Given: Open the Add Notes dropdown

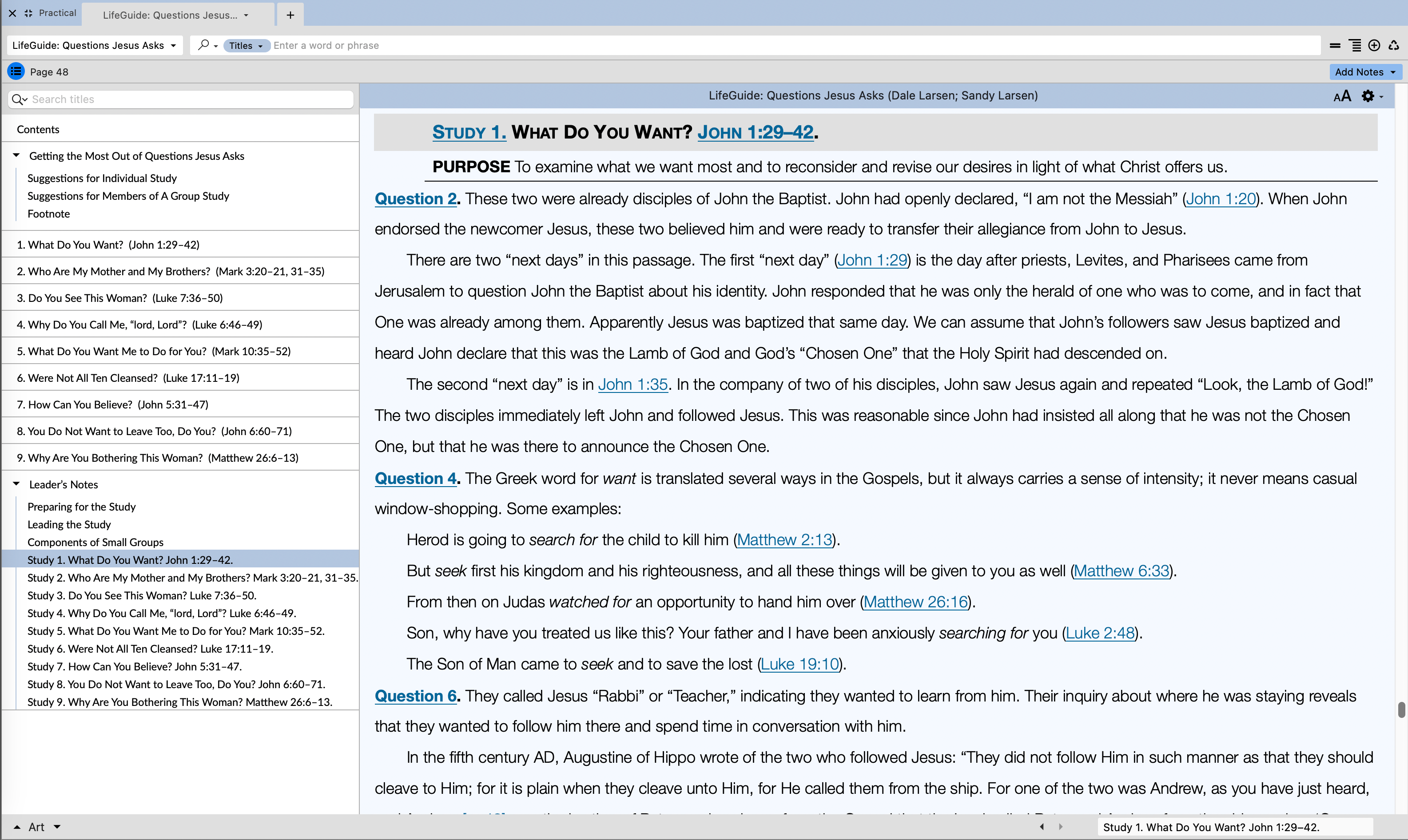Looking at the screenshot, I should click(1365, 72).
